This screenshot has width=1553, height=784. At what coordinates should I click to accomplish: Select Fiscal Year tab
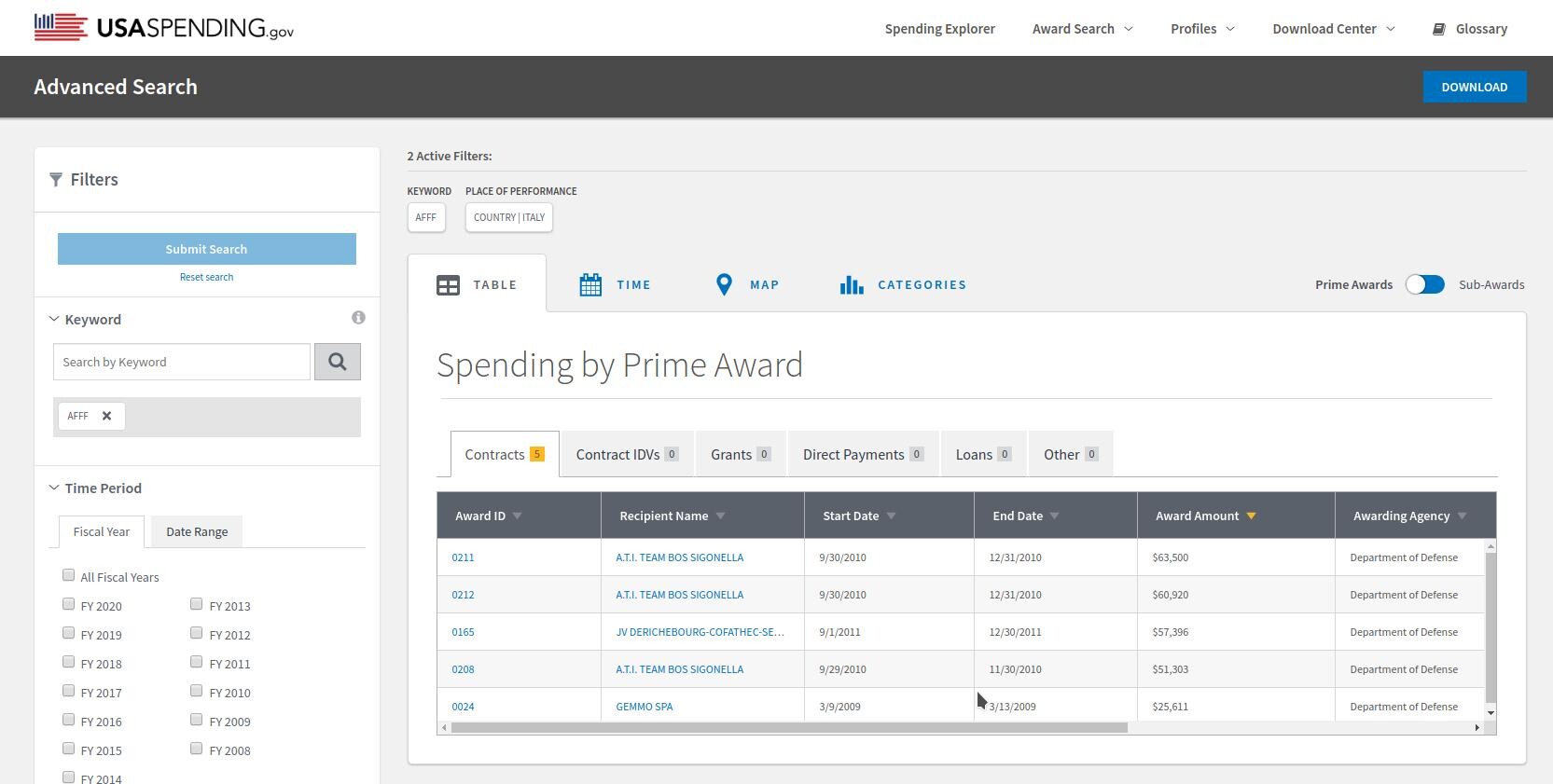coord(102,531)
